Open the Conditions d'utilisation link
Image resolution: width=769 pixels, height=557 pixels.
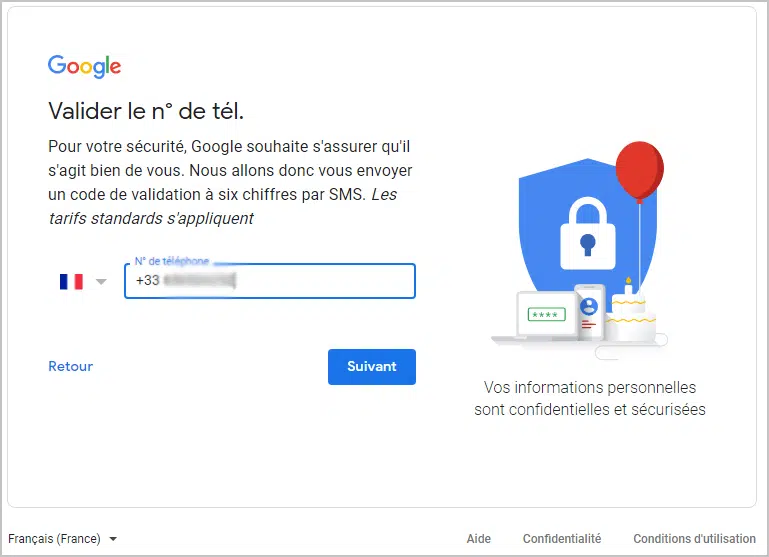[x=694, y=539]
